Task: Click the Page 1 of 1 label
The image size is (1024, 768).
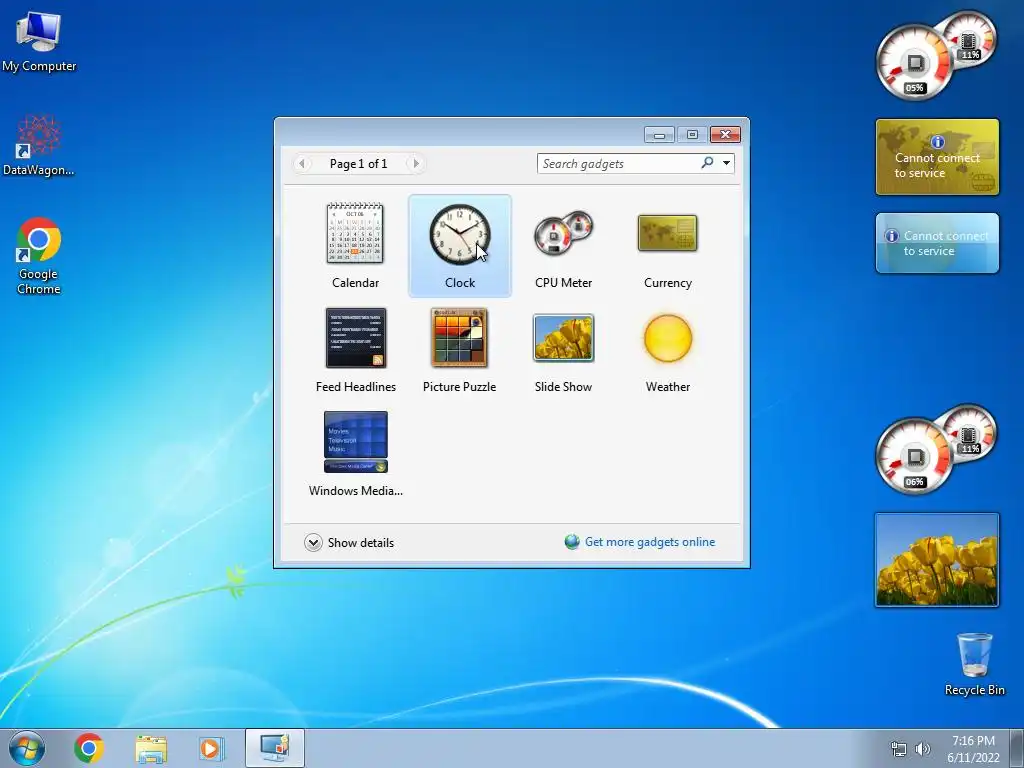Action: (359, 164)
